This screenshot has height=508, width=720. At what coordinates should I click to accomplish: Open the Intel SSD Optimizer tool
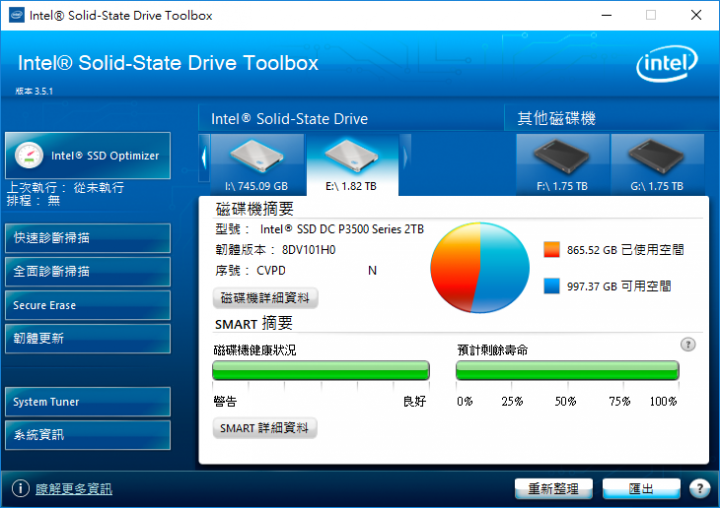coord(88,156)
